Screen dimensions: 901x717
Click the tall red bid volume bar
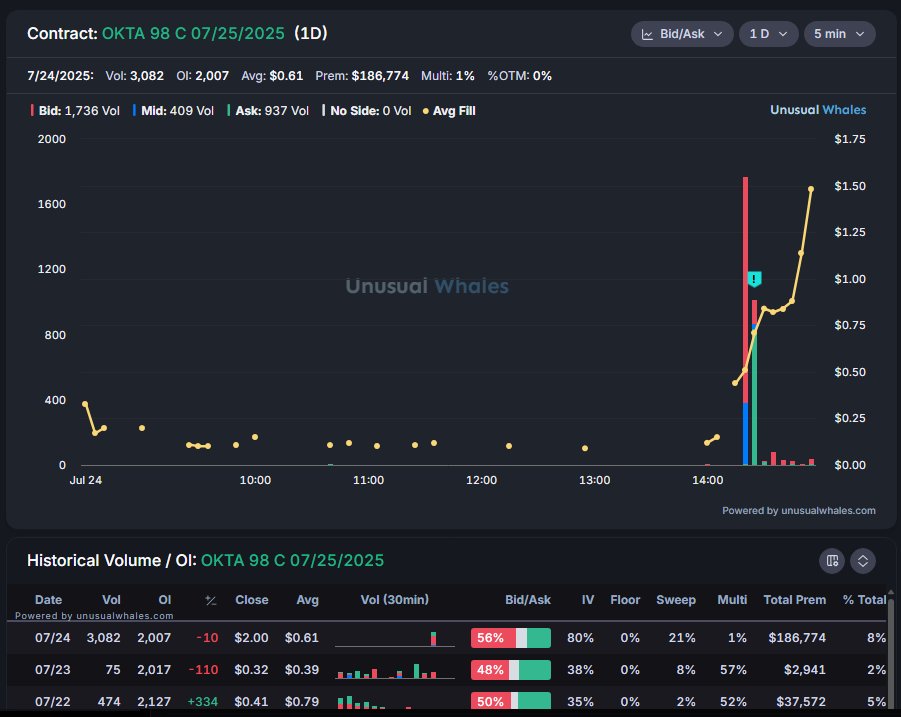tap(745, 290)
